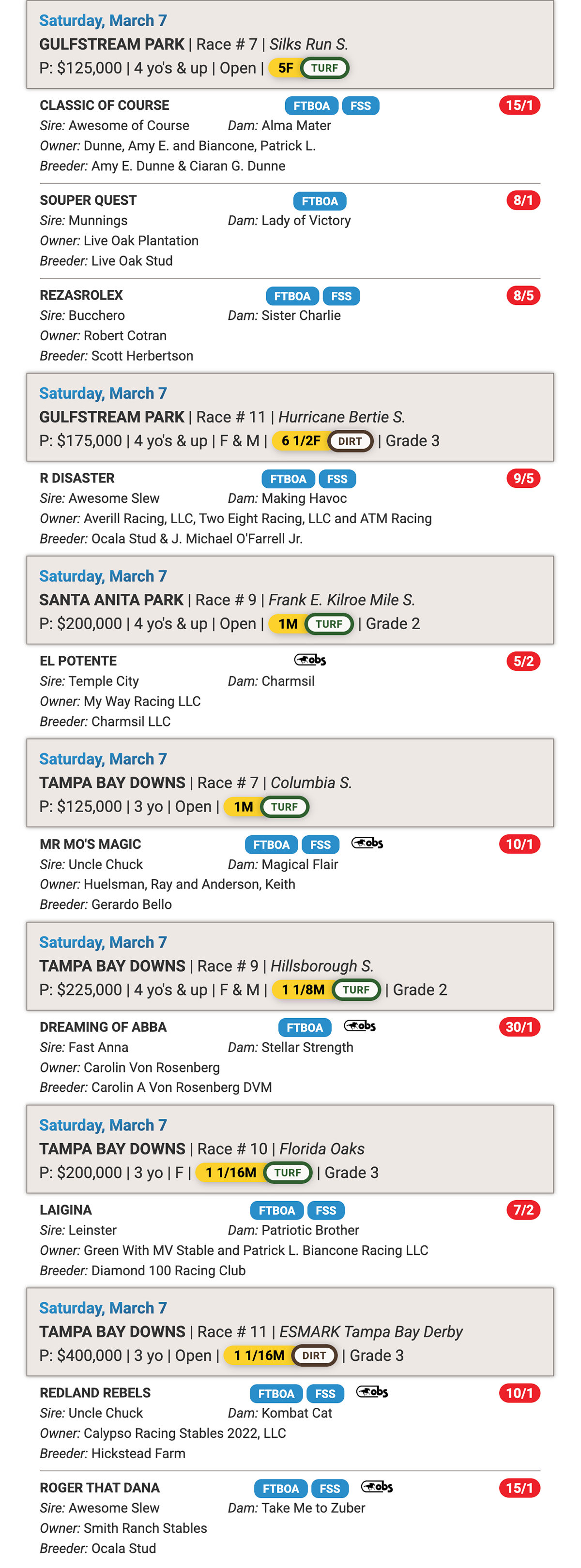Click the DIRT surface pill on Hurricane Bertie S.
Image resolution: width=581 pixels, height=1568 pixels.
coord(350,441)
